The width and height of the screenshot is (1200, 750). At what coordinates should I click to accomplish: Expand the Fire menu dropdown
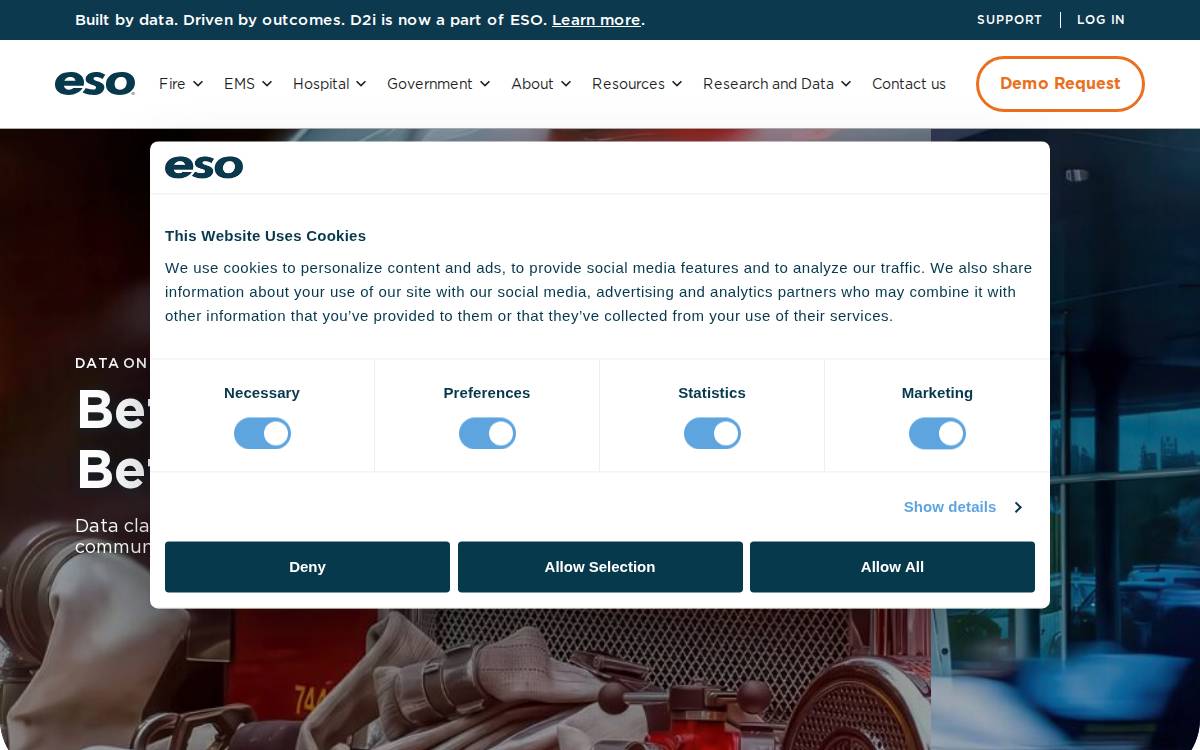181,84
